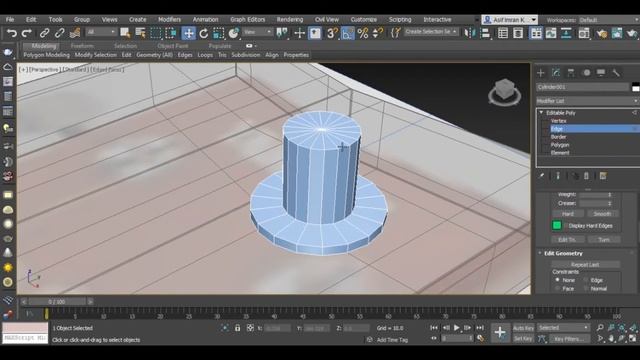Switch to the Freeform ribbon tab
Image resolution: width=640 pixels, height=360 pixels.
click(82, 46)
